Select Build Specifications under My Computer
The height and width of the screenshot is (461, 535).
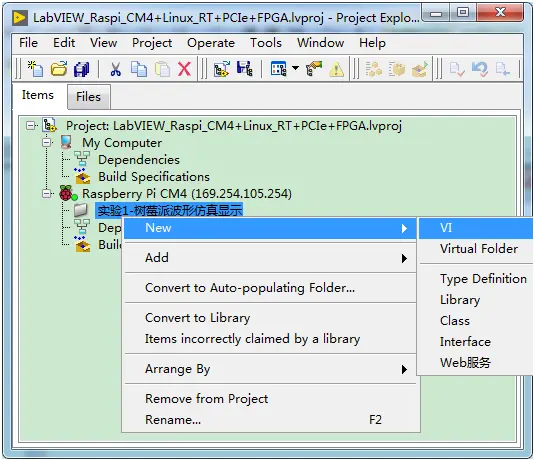pyautogui.click(x=154, y=177)
